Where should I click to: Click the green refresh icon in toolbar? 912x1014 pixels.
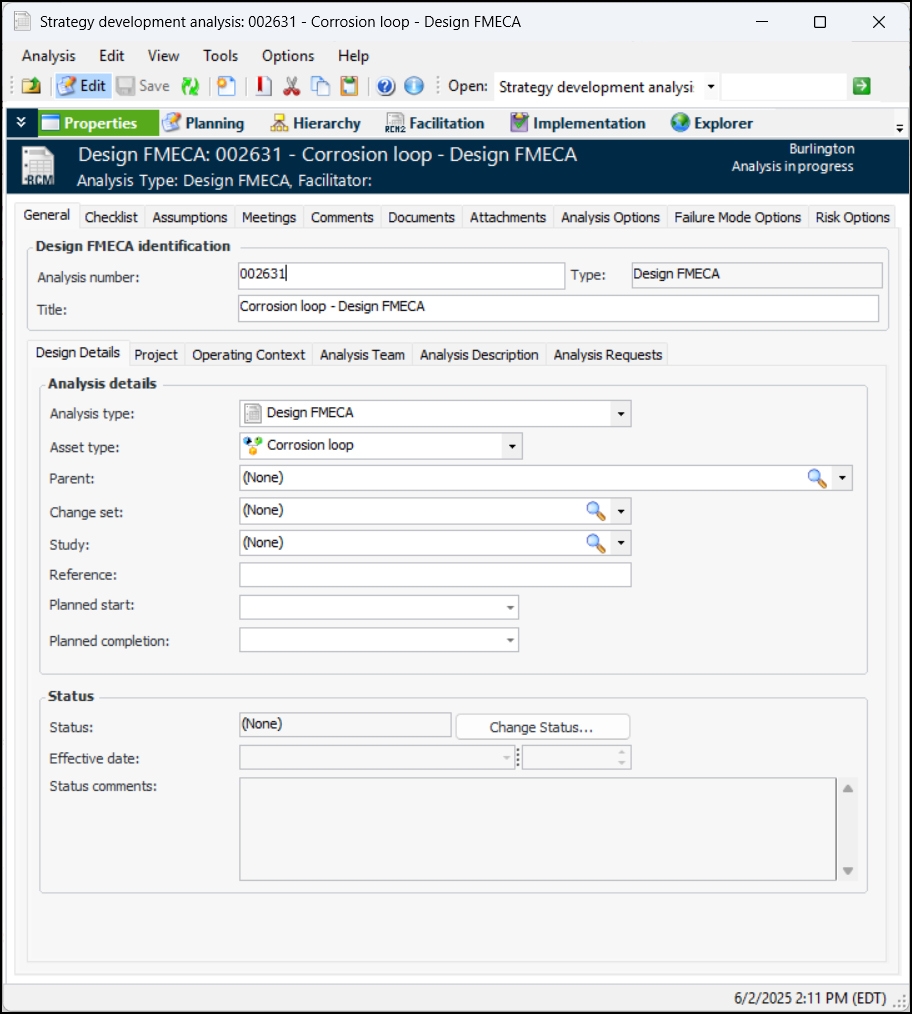pos(190,87)
